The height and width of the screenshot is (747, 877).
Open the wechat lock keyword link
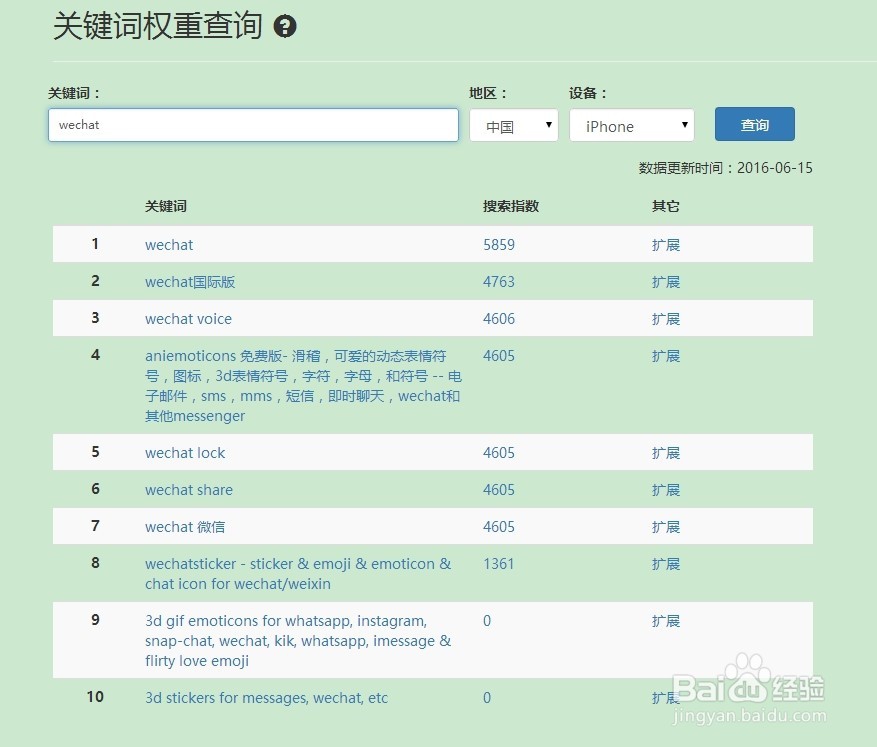coord(185,453)
